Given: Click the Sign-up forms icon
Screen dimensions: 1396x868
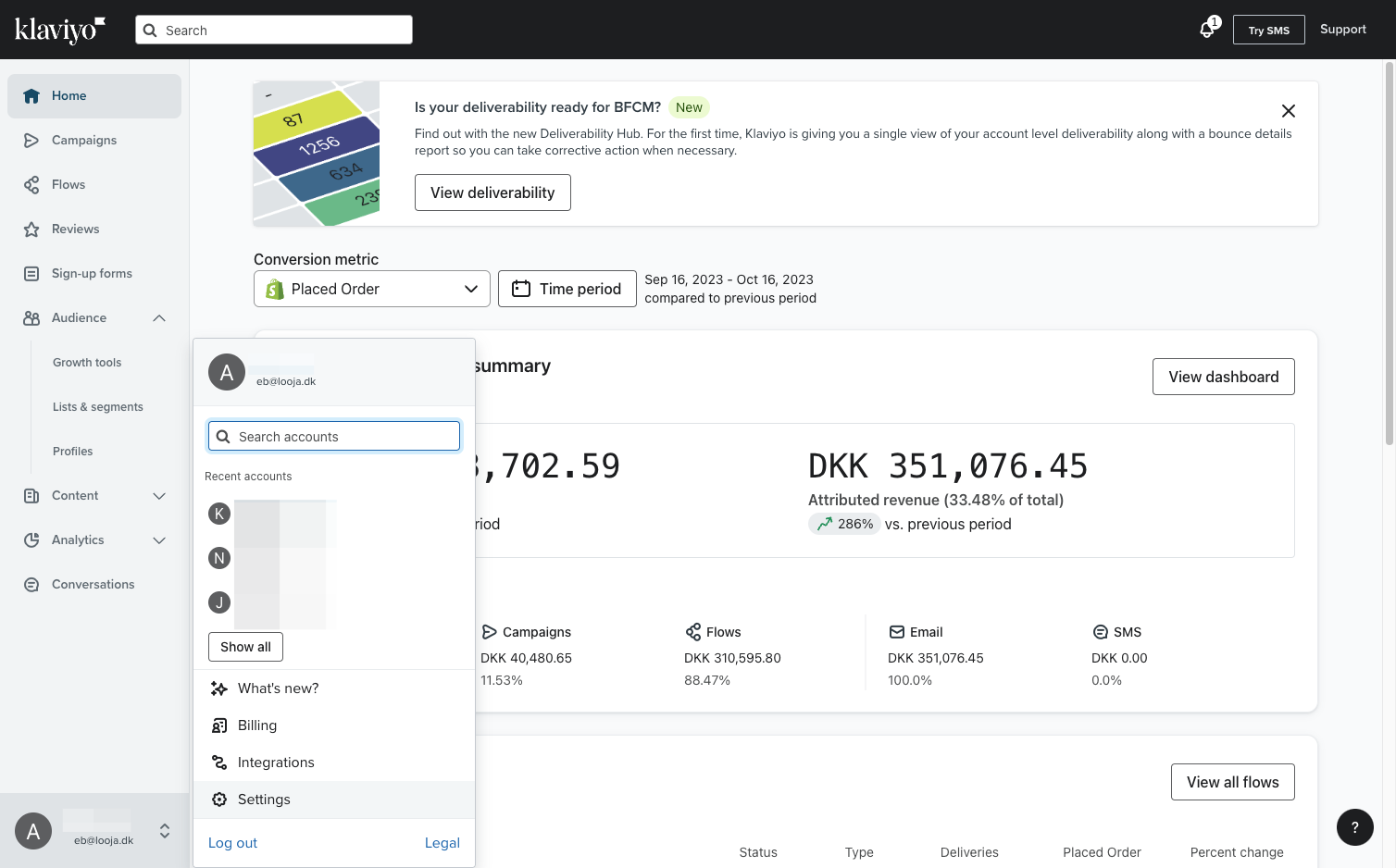Looking at the screenshot, I should click(x=31, y=274).
